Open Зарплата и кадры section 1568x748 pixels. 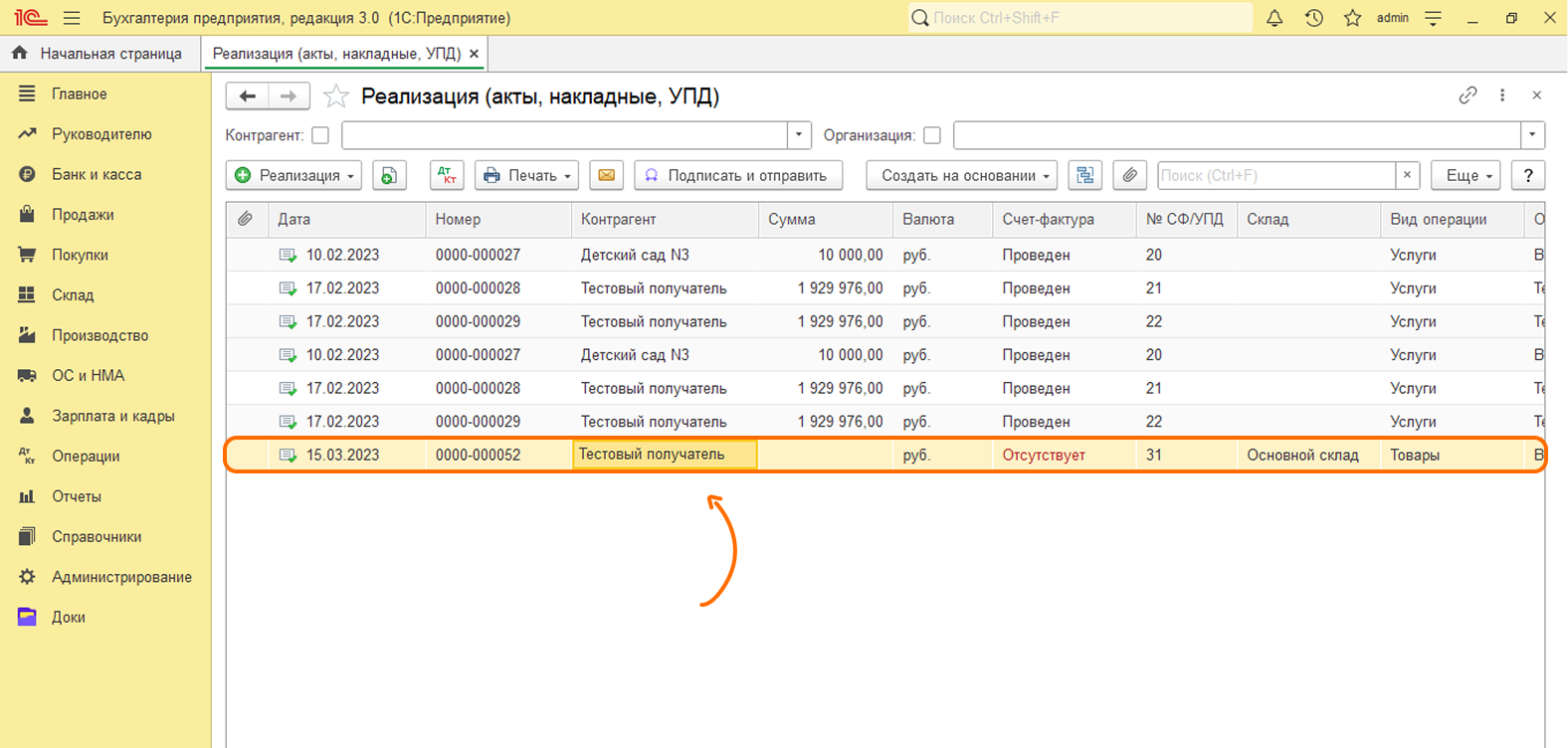coord(113,416)
